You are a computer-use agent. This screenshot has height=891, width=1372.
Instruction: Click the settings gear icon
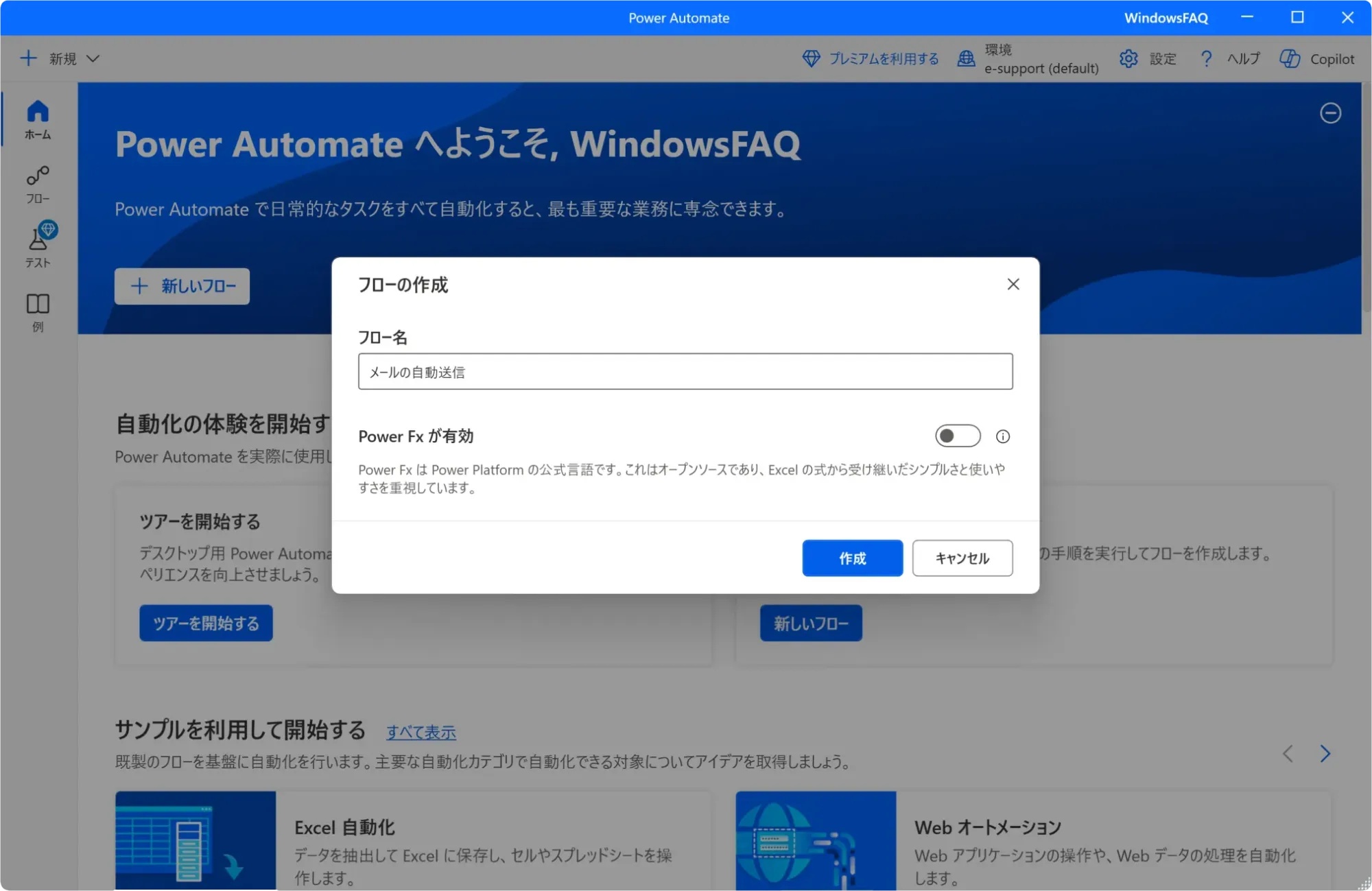(1128, 58)
